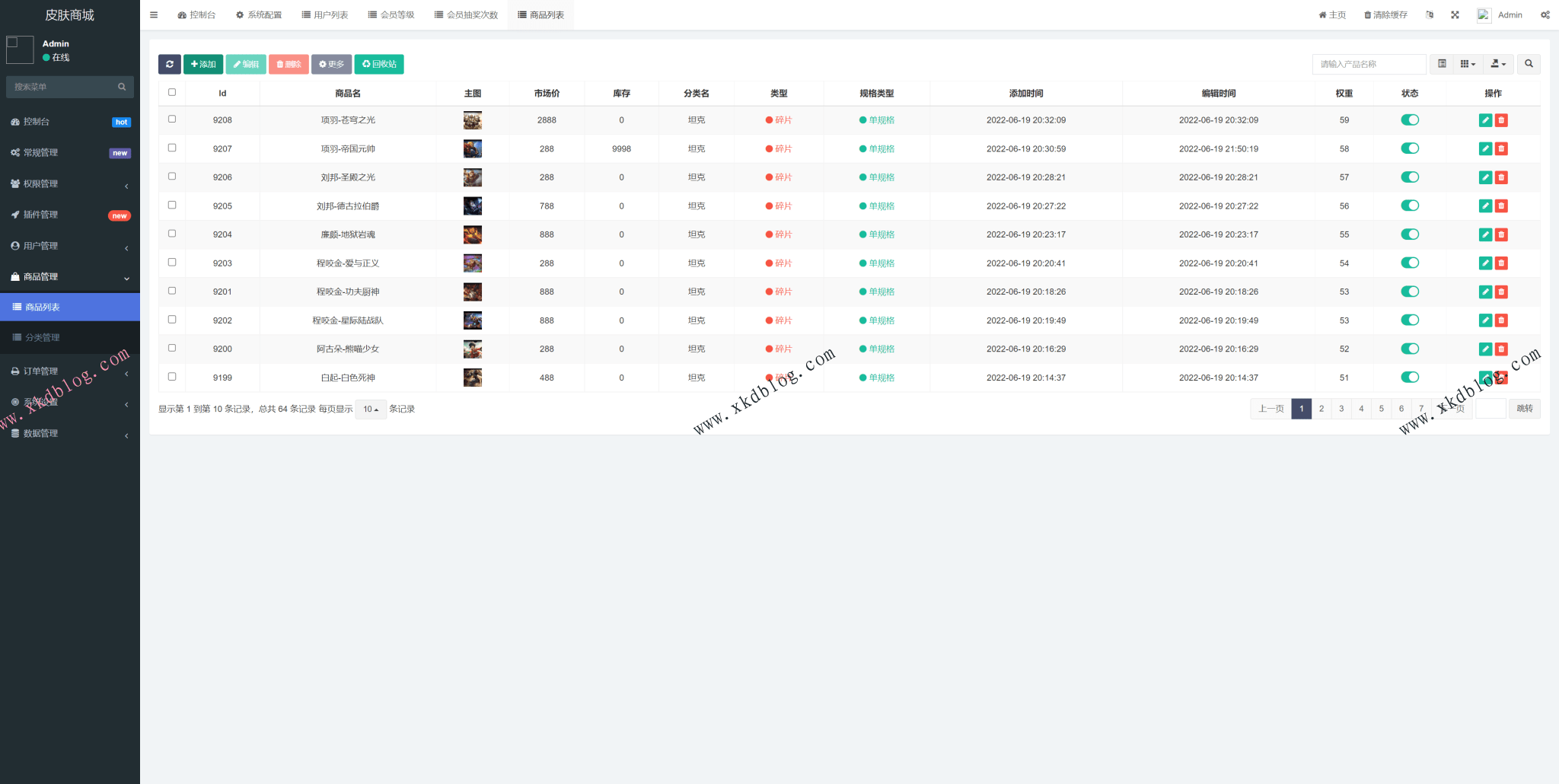Screen dimensions: 1559x784
Task: Edit row 9202 with the pencil icon
Action: click(x=1485, y=320)
